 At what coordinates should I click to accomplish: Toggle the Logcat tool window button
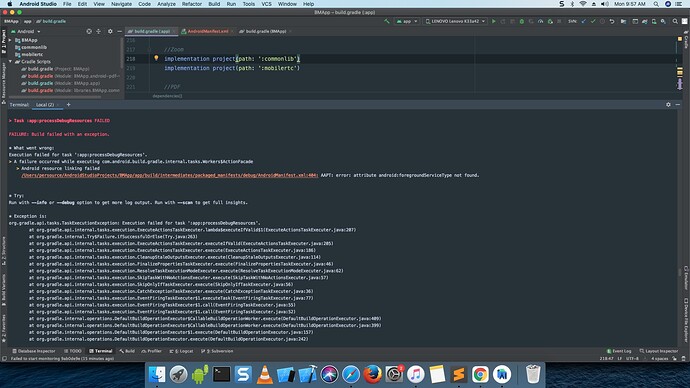pos(181,351)
